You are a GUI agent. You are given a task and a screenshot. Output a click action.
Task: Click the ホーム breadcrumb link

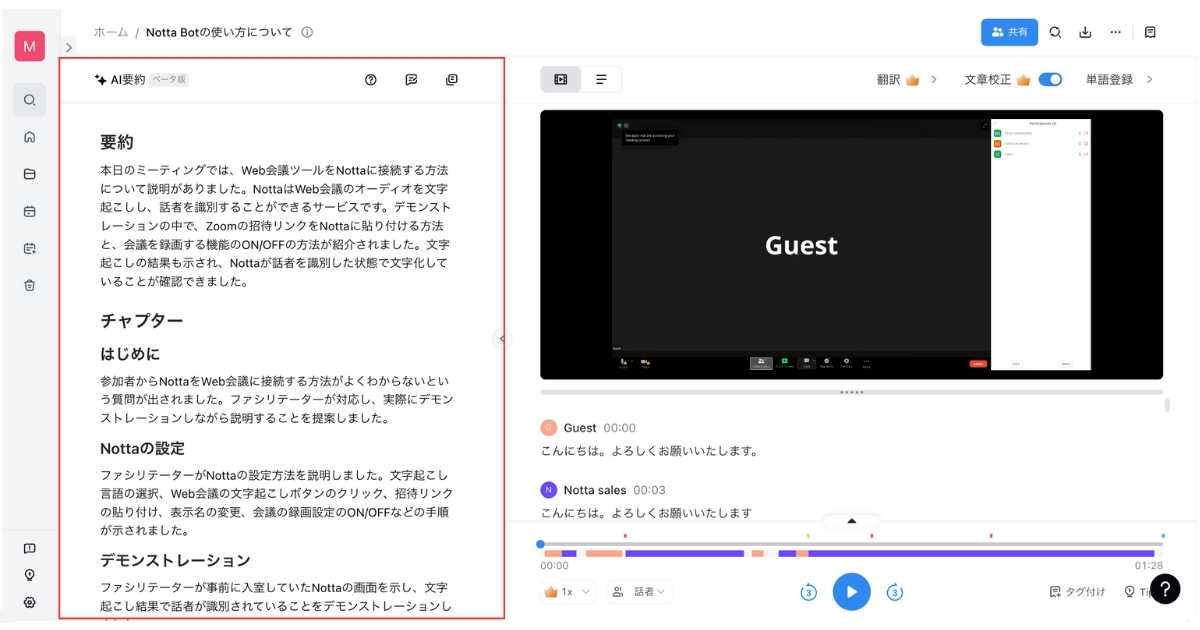coord(111,32)
